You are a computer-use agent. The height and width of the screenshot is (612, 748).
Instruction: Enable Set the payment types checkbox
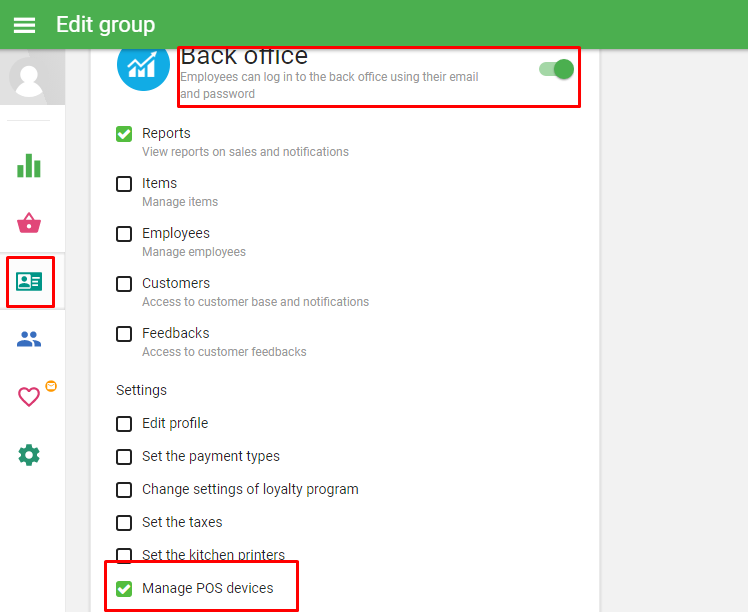pos(124,457)
